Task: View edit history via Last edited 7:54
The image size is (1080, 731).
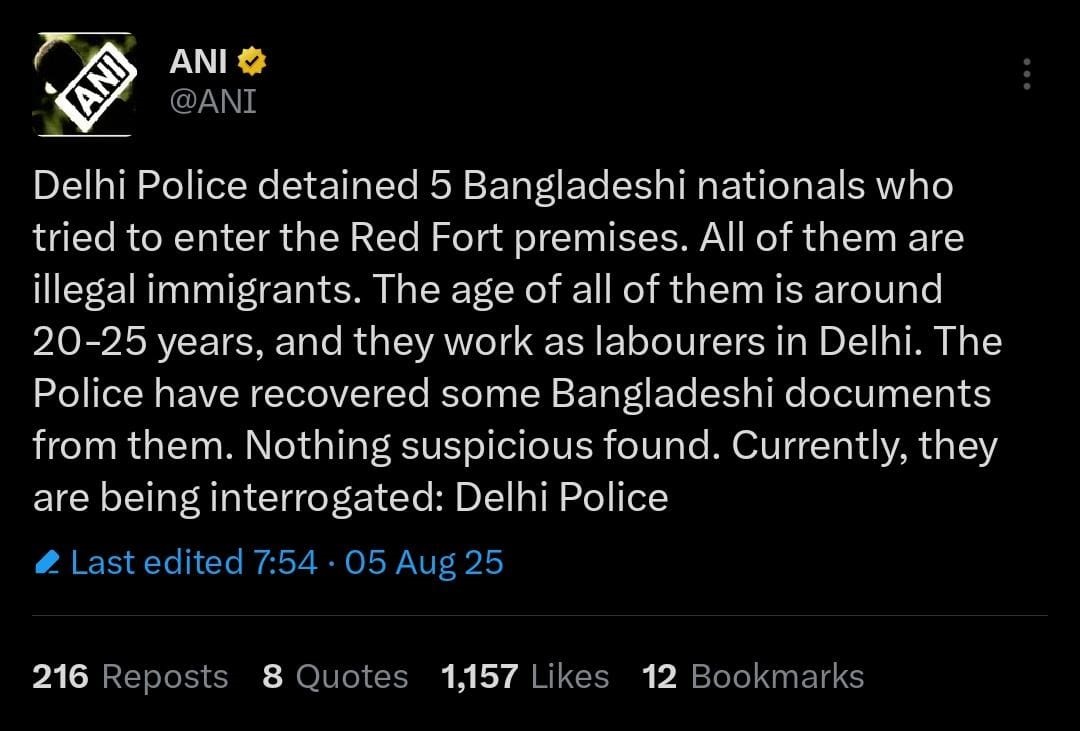Action: tap(194, 562)
